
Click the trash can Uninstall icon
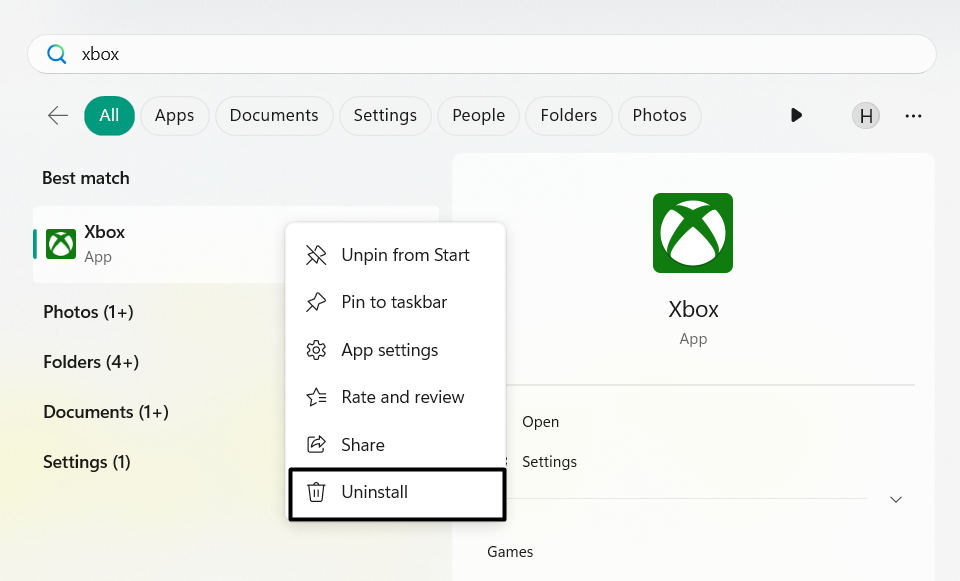point(316,492)
